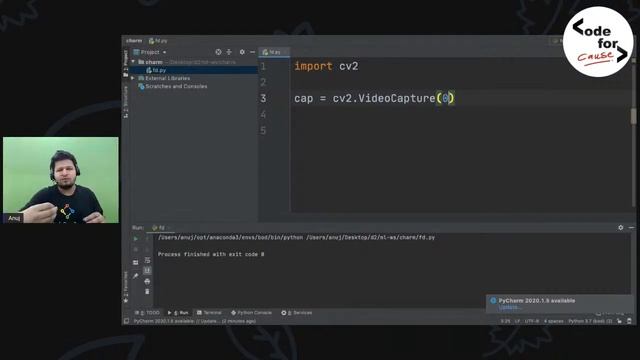This screenshot has height=360, width=640.
Task: Click the Update link in PyCharm notification
Action: click(509, 307)
